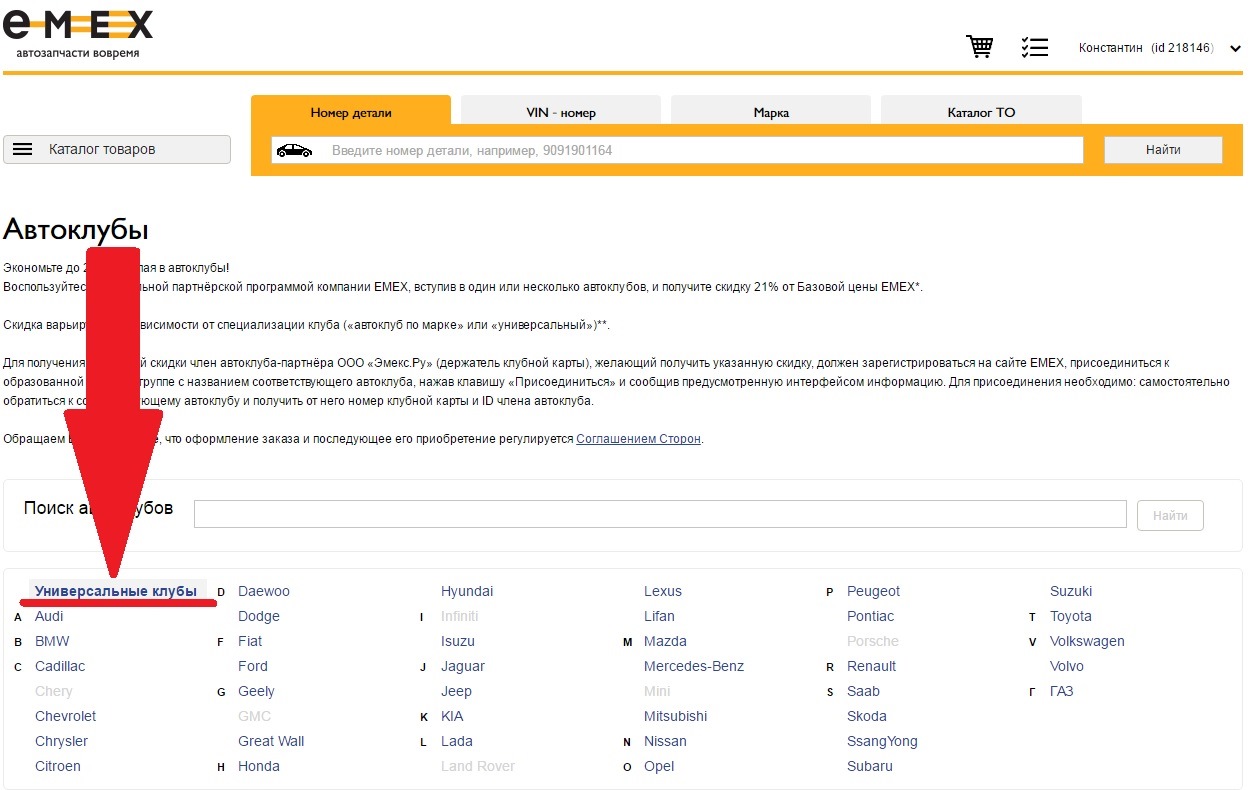
Task: Select the Isuzu club
Action: (458, 641)
